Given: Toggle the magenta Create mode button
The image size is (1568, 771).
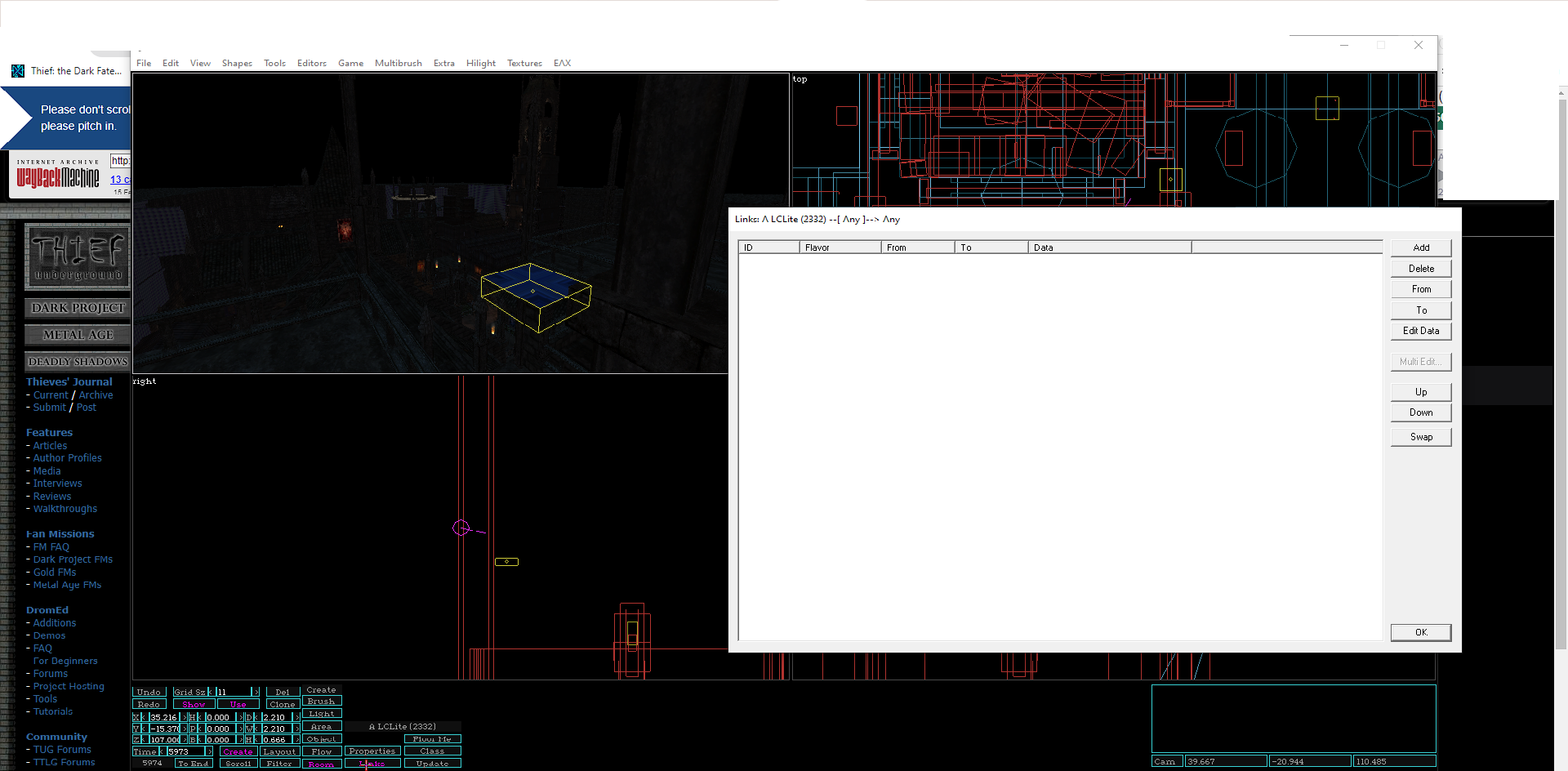Looking at the screenshot, I should [238, 751].
